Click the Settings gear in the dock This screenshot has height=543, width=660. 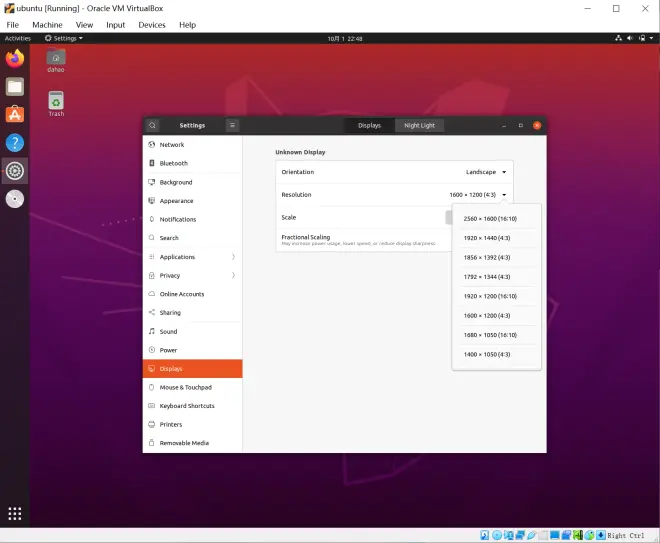click(15, 171)
